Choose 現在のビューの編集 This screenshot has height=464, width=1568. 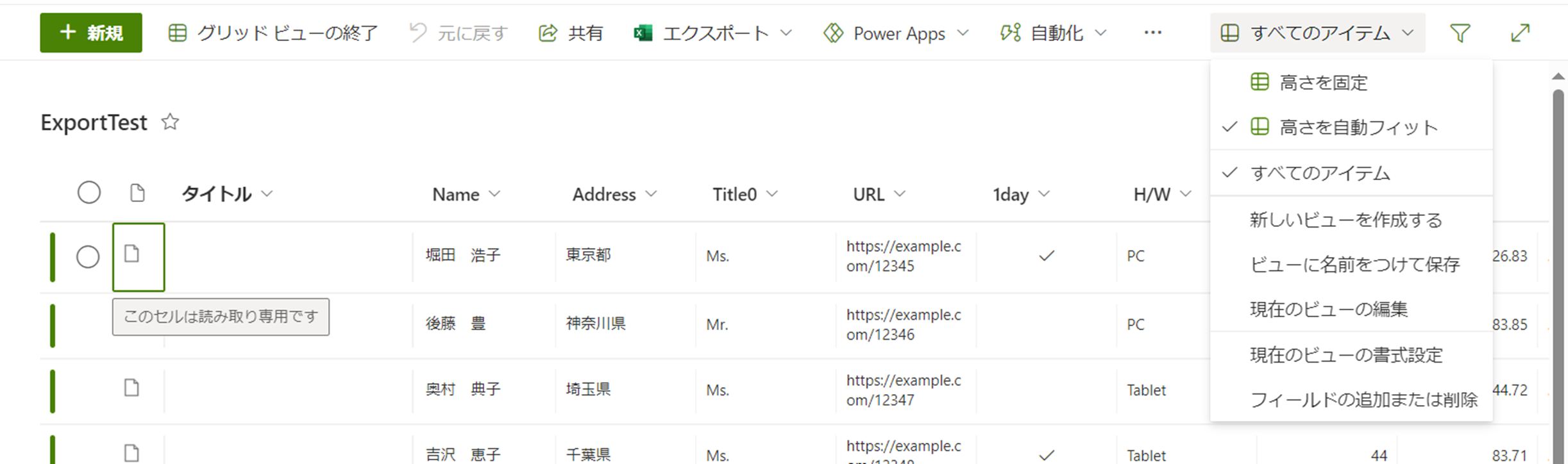(1351, 309)
